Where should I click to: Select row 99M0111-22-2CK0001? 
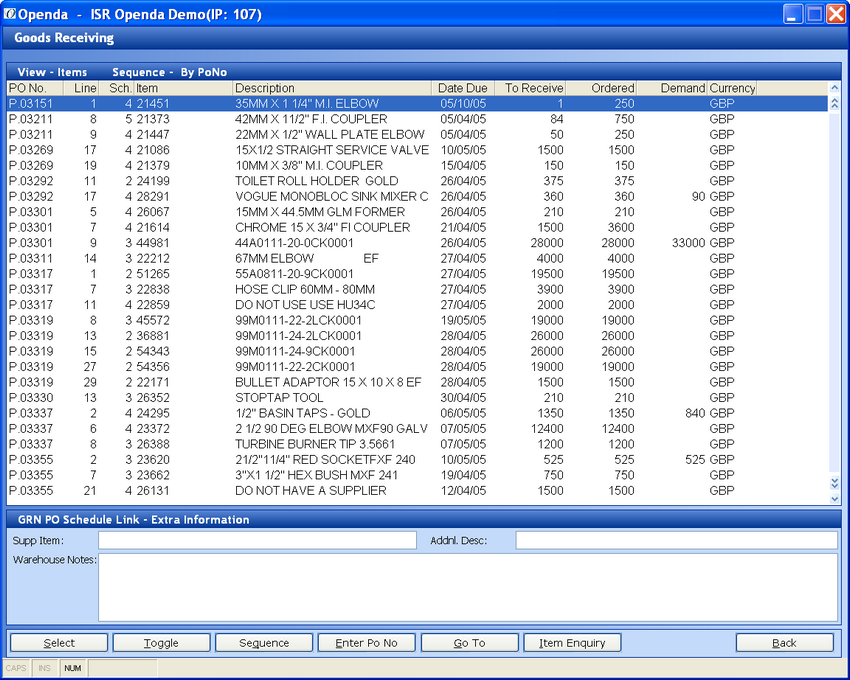click(x=417, y=367)
